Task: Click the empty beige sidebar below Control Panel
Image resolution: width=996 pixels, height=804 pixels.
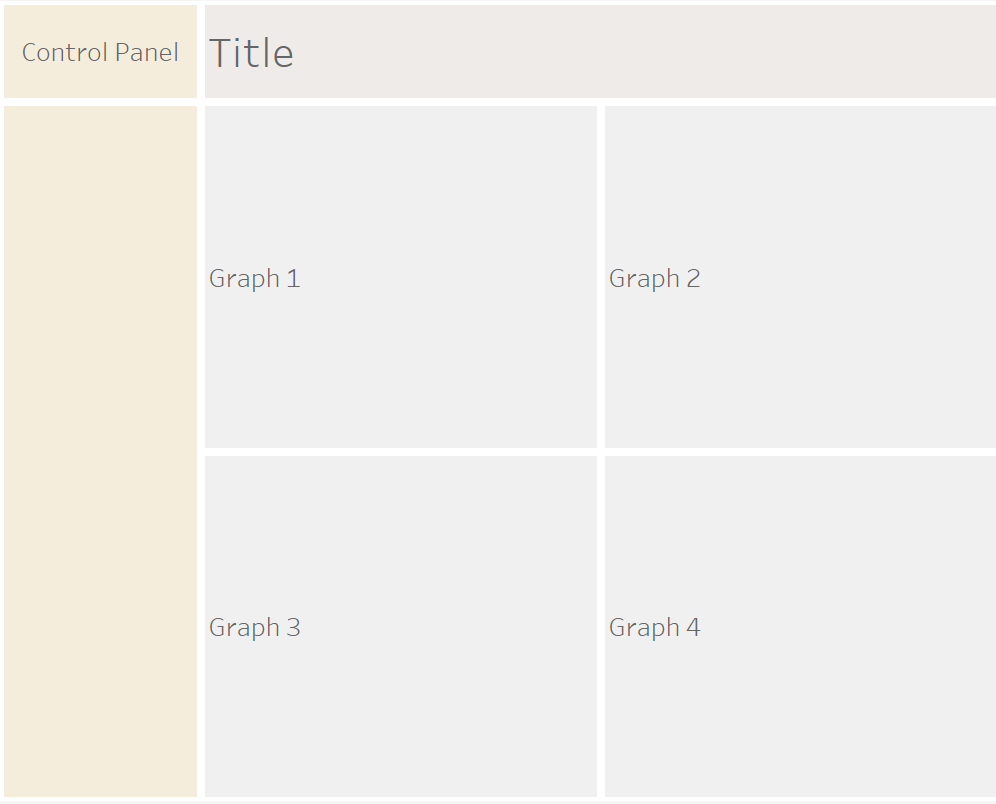Action: click(x=100, y=450)
